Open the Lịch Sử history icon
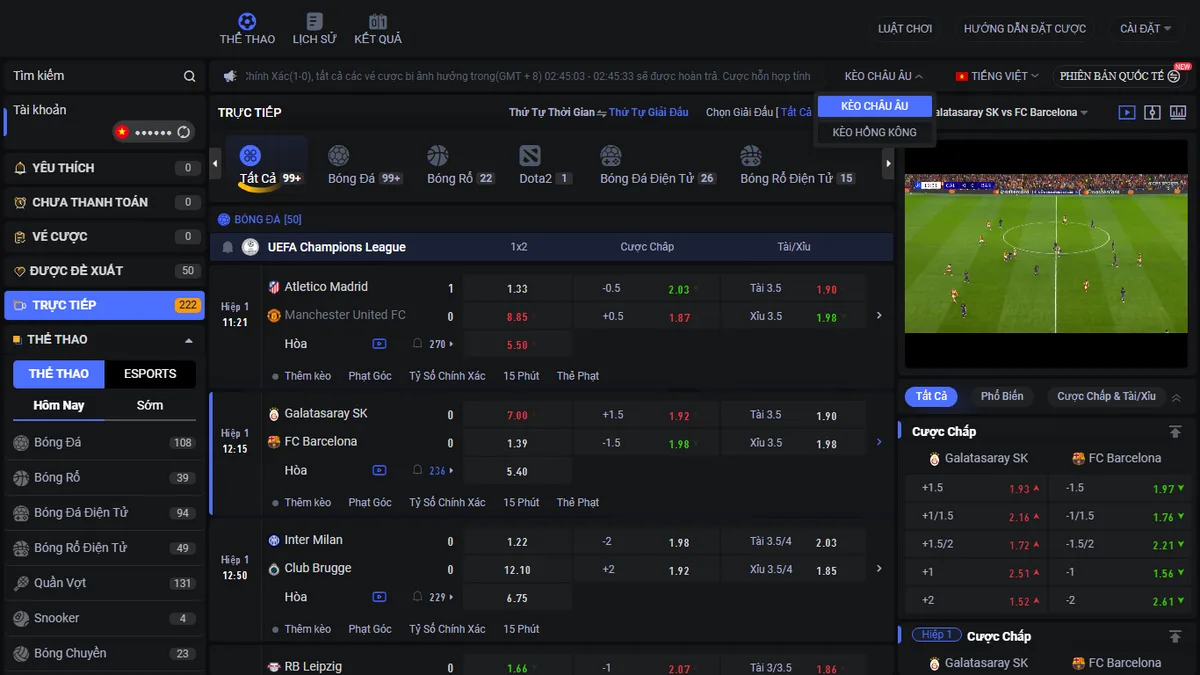 [x=314, y=29]
